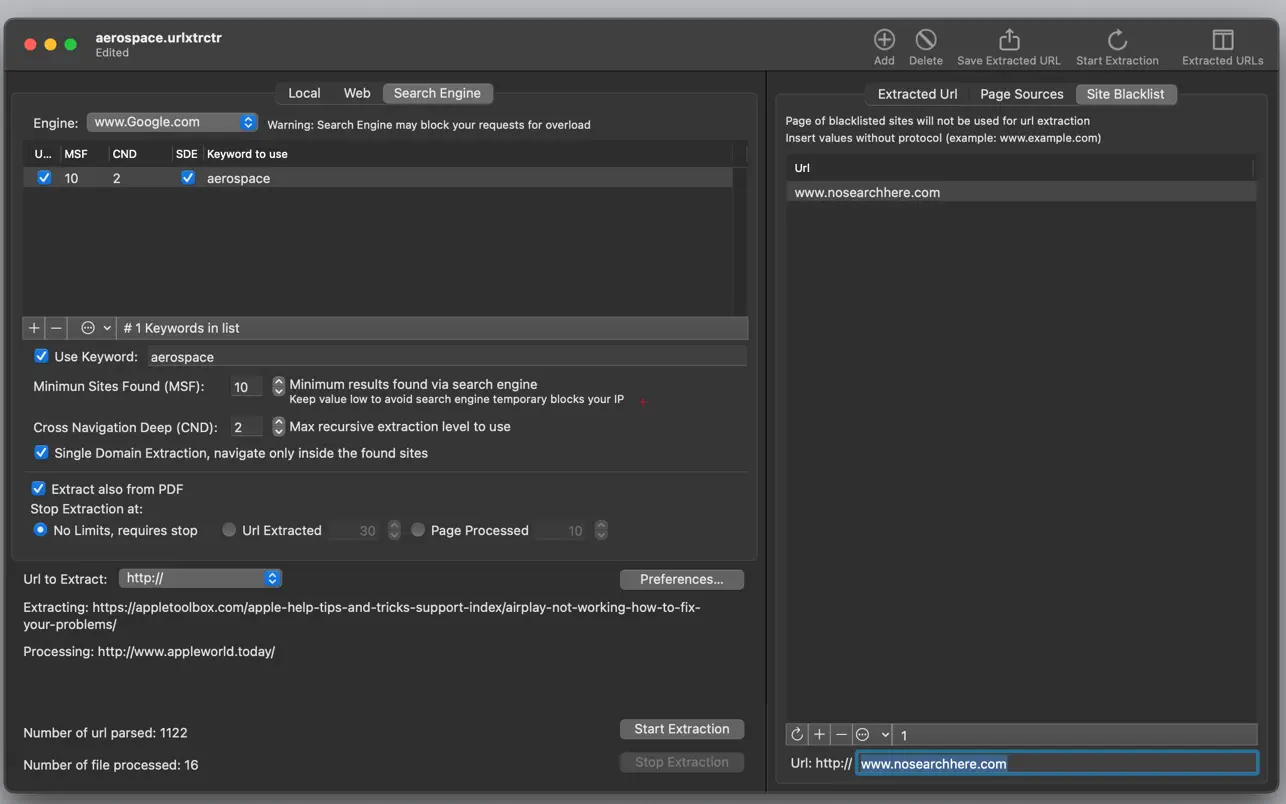Viewport: 1286px width, 804px height.
Task: Toggle the Use Keyword checkbox
Action: tap(41, 356)
